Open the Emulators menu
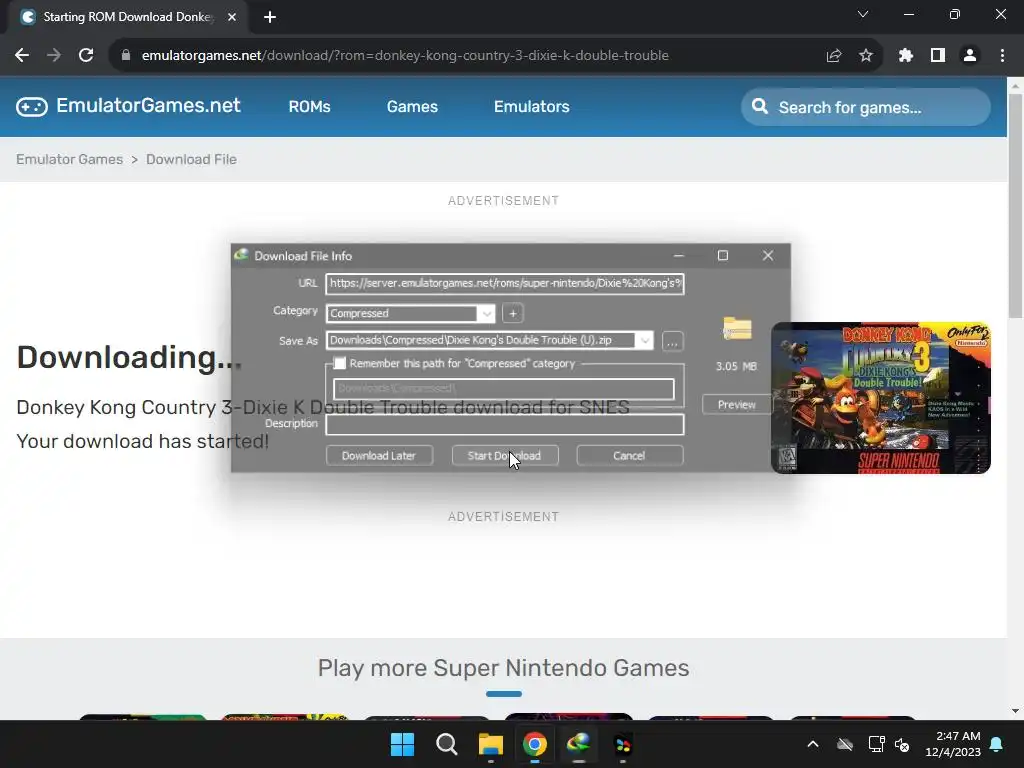The image size is (1024, 768). (532, 106)
